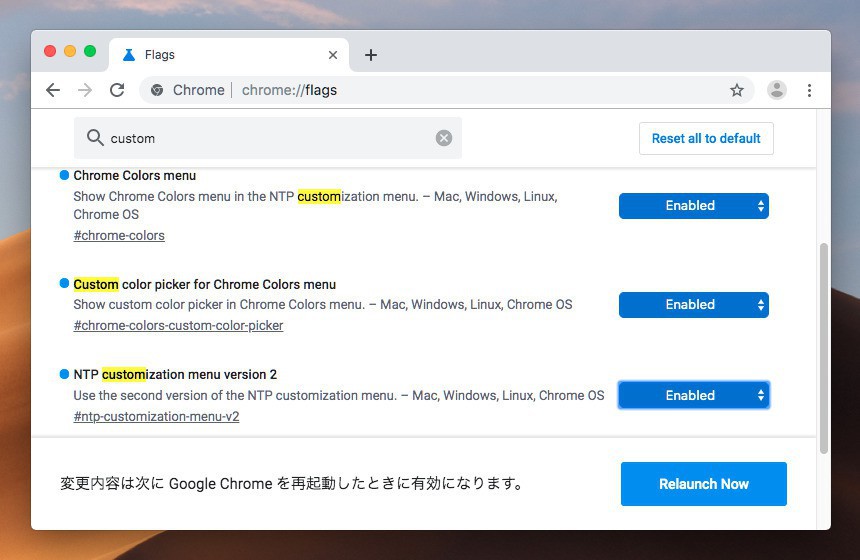The image size is (860, 560).
Task: Open a new tab with plus button
Action: [x=371, y=55]
